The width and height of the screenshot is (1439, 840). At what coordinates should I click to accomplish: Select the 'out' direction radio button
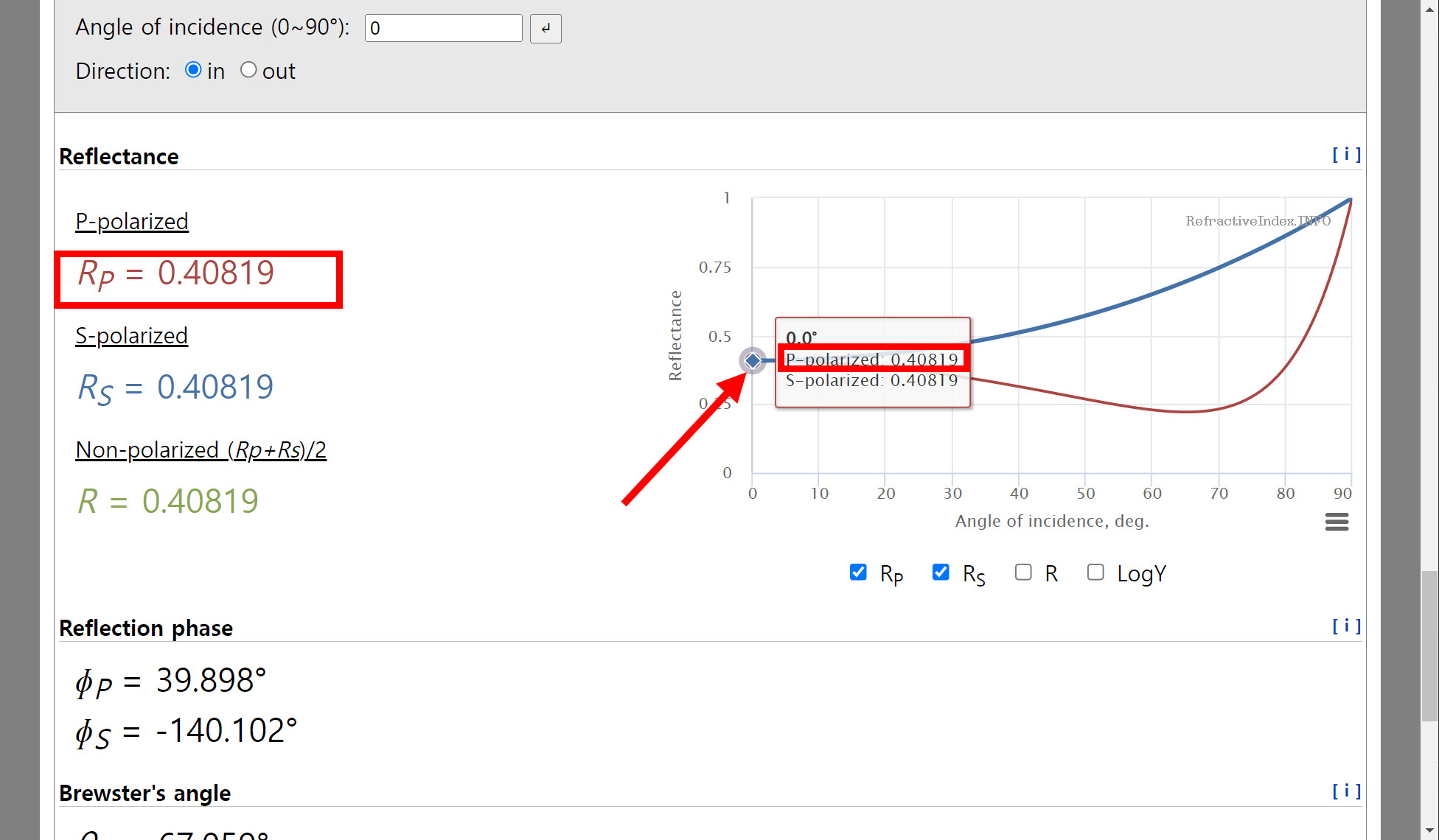[x=248, y=70]
